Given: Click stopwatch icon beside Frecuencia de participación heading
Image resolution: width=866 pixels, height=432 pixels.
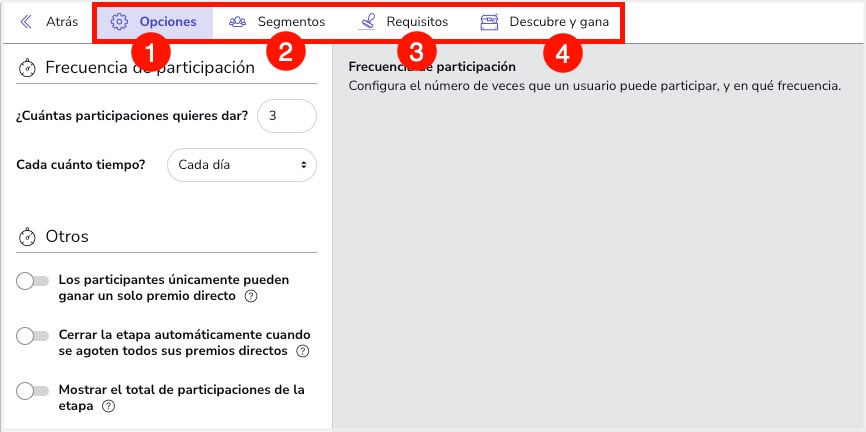Looking at the screenshot, I should tap(27, 68).
